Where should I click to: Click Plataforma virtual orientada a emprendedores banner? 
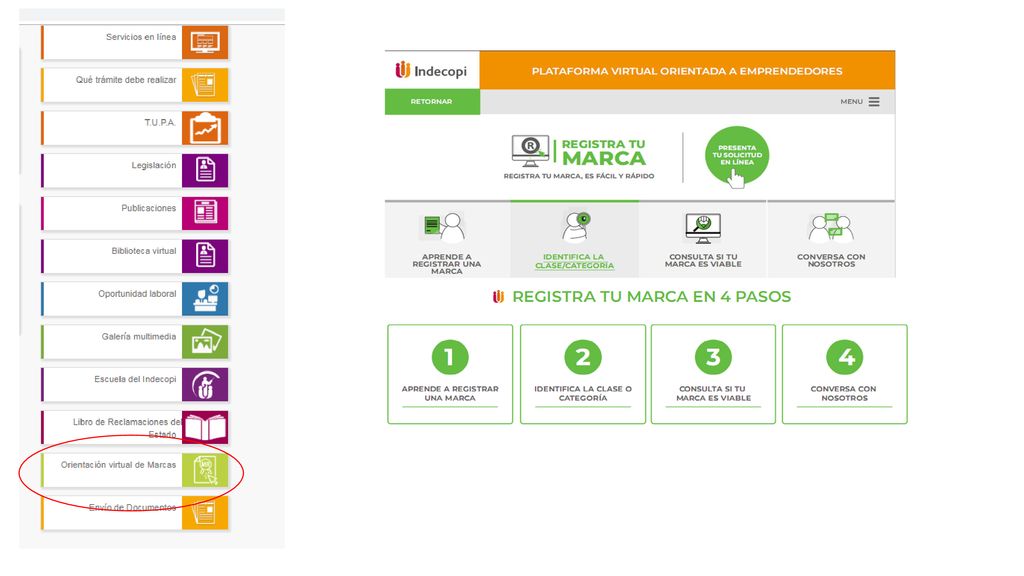click(687, 71)
